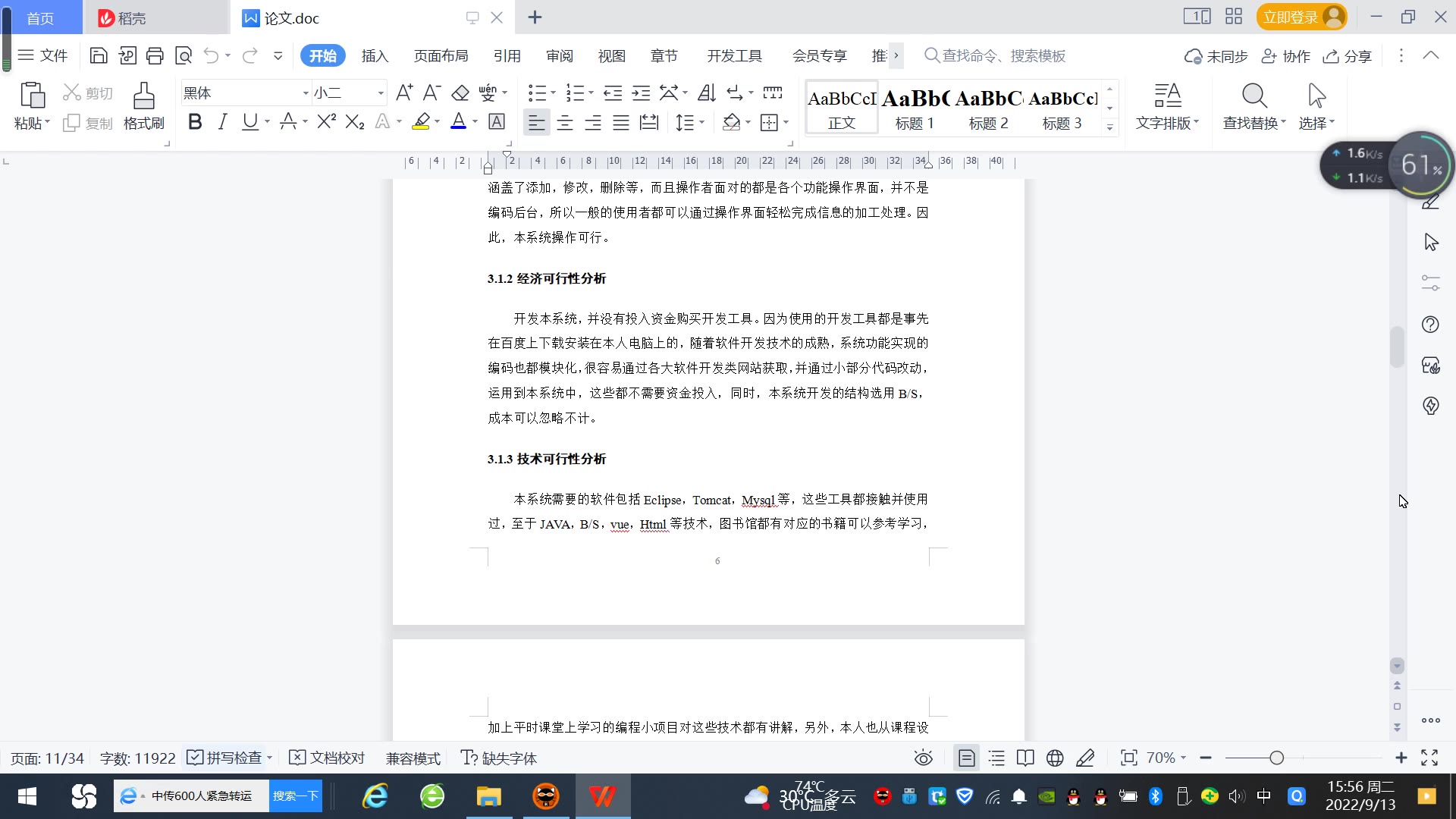
Task: Click the eye protection mode icon
Action: click(923, 758)
